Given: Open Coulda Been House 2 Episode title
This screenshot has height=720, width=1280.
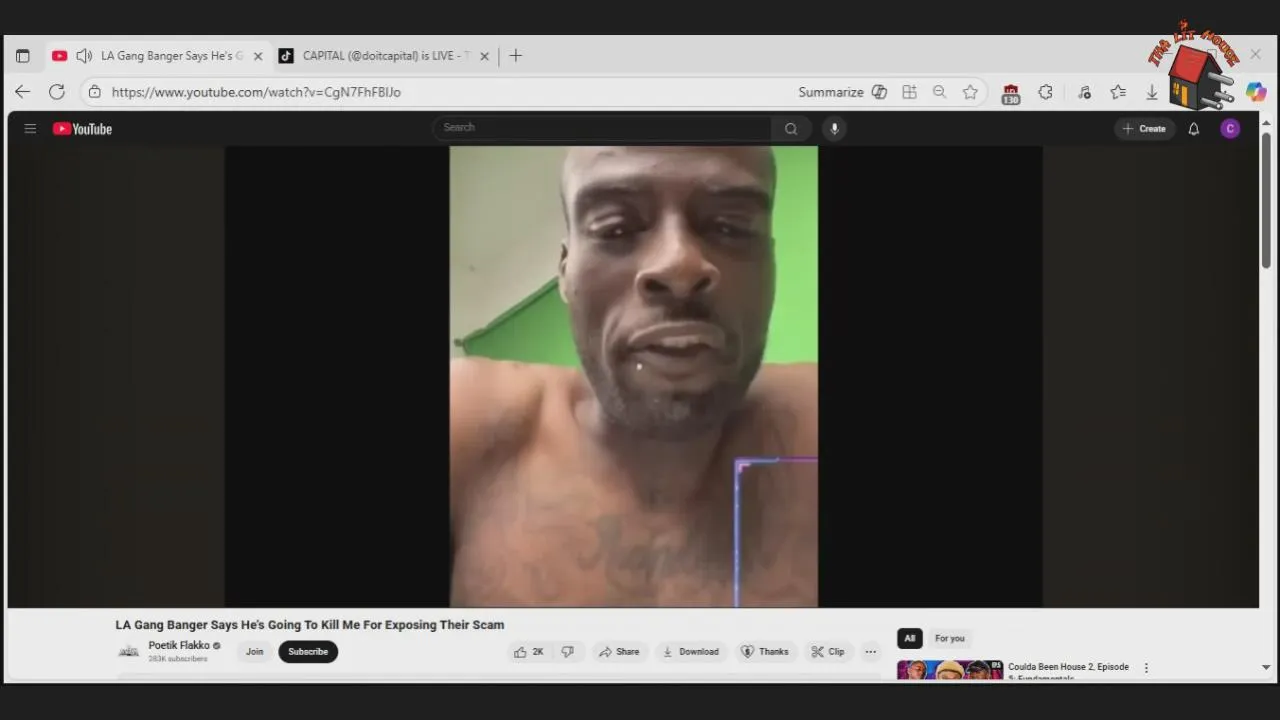Looking at the screenshot, I should coord(1068,672).
